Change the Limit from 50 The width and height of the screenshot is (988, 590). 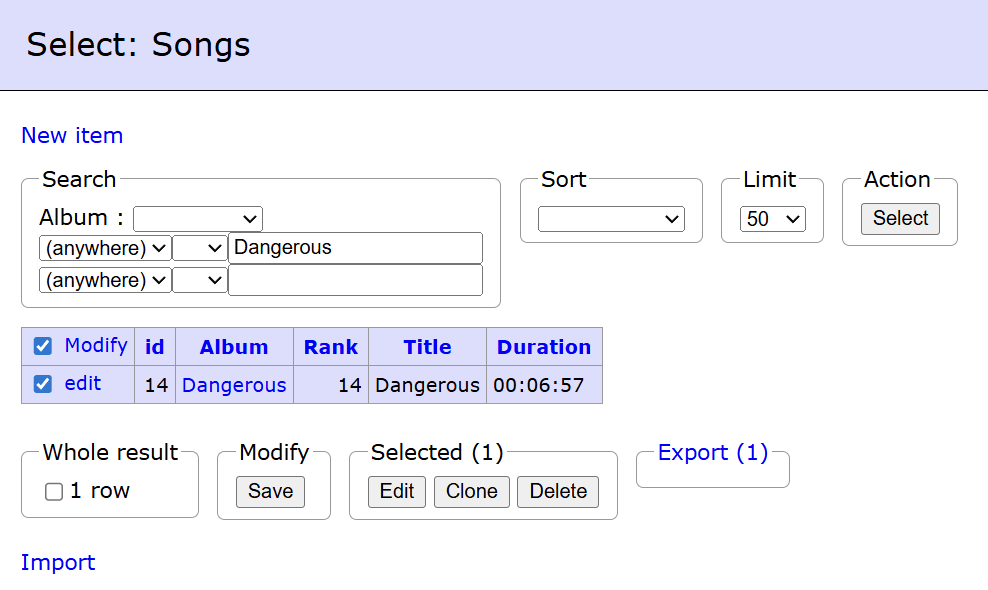point(771,218)
